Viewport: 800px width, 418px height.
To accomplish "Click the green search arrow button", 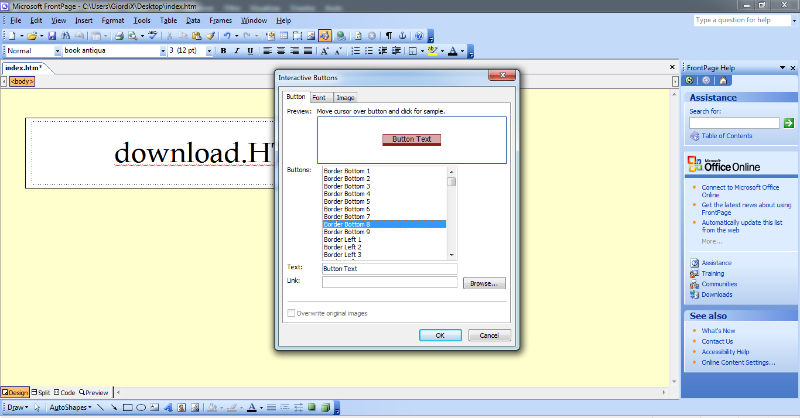I will pos(788,123).
